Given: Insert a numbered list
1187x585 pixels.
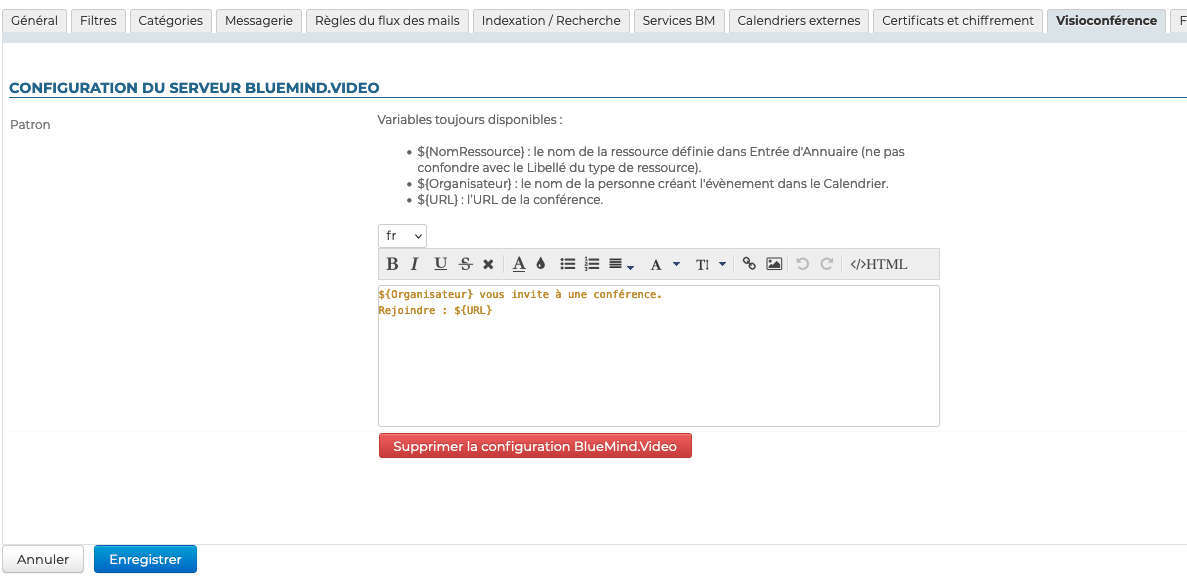Looking at the screenshot, I should 592,264.
